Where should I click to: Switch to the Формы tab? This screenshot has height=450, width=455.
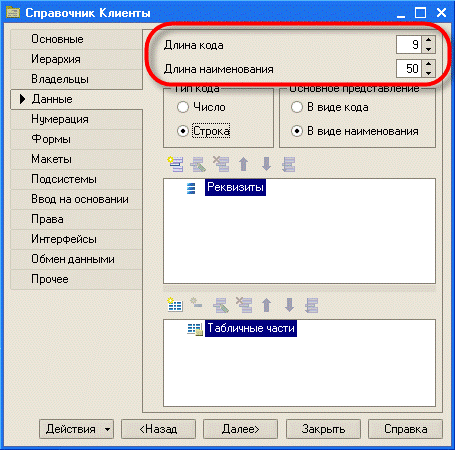click(x=76, y=139)
